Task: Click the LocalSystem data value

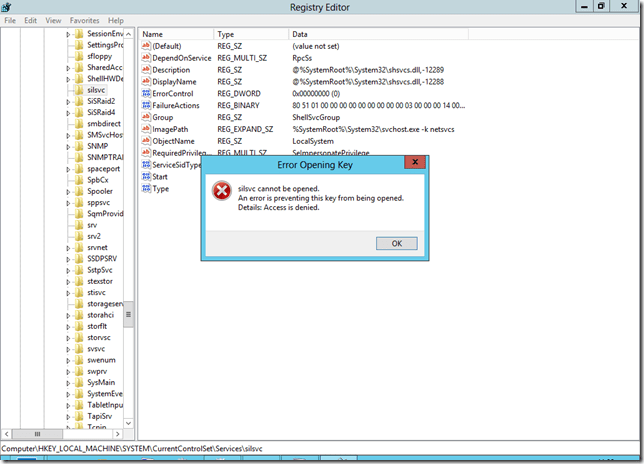Action: pyautogui.click(x=313, y=141)
